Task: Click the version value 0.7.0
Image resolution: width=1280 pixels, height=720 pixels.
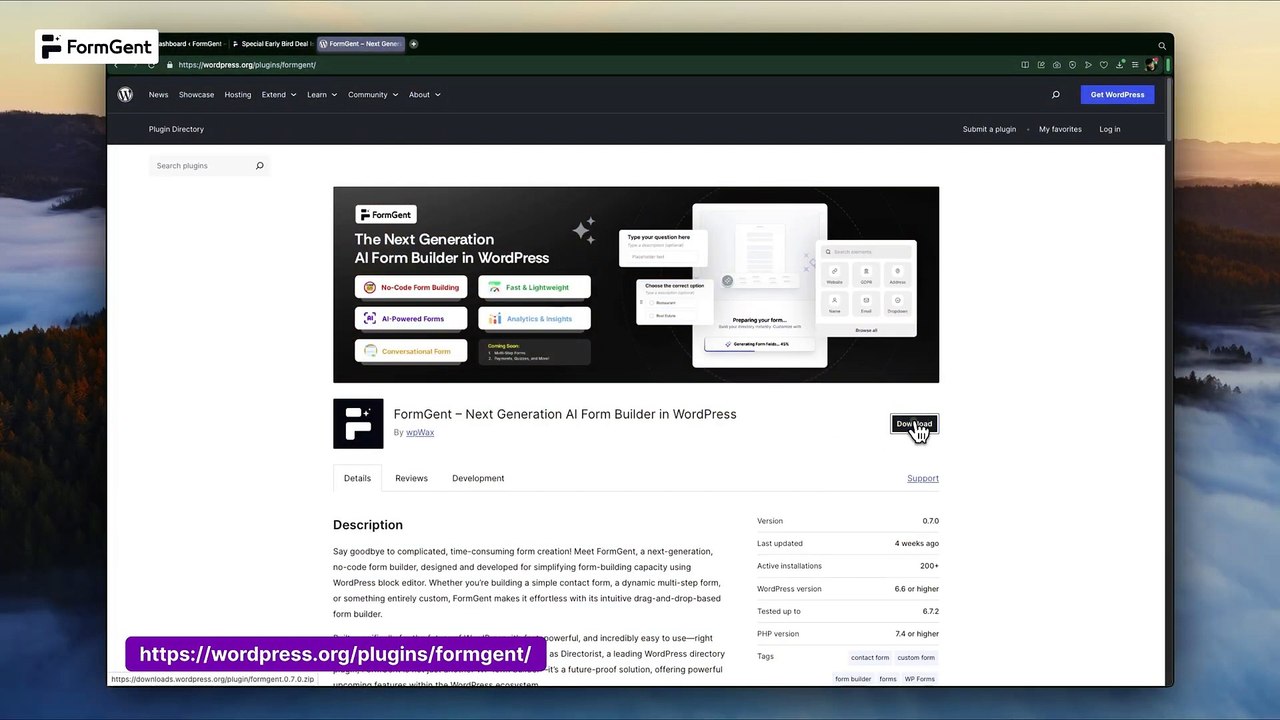Action: pyautogui.click(x=930, y=521)
